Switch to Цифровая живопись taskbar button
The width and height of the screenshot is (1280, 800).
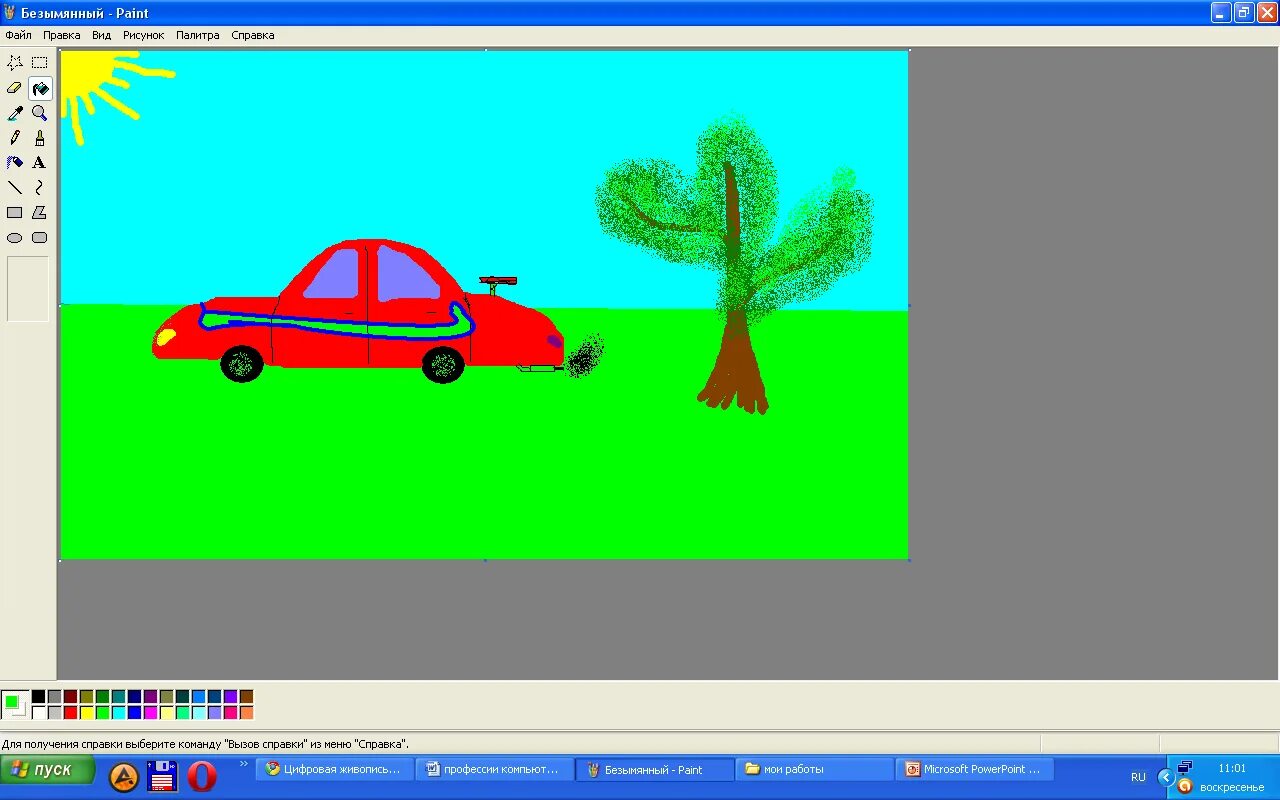click(x=335, y=769)
